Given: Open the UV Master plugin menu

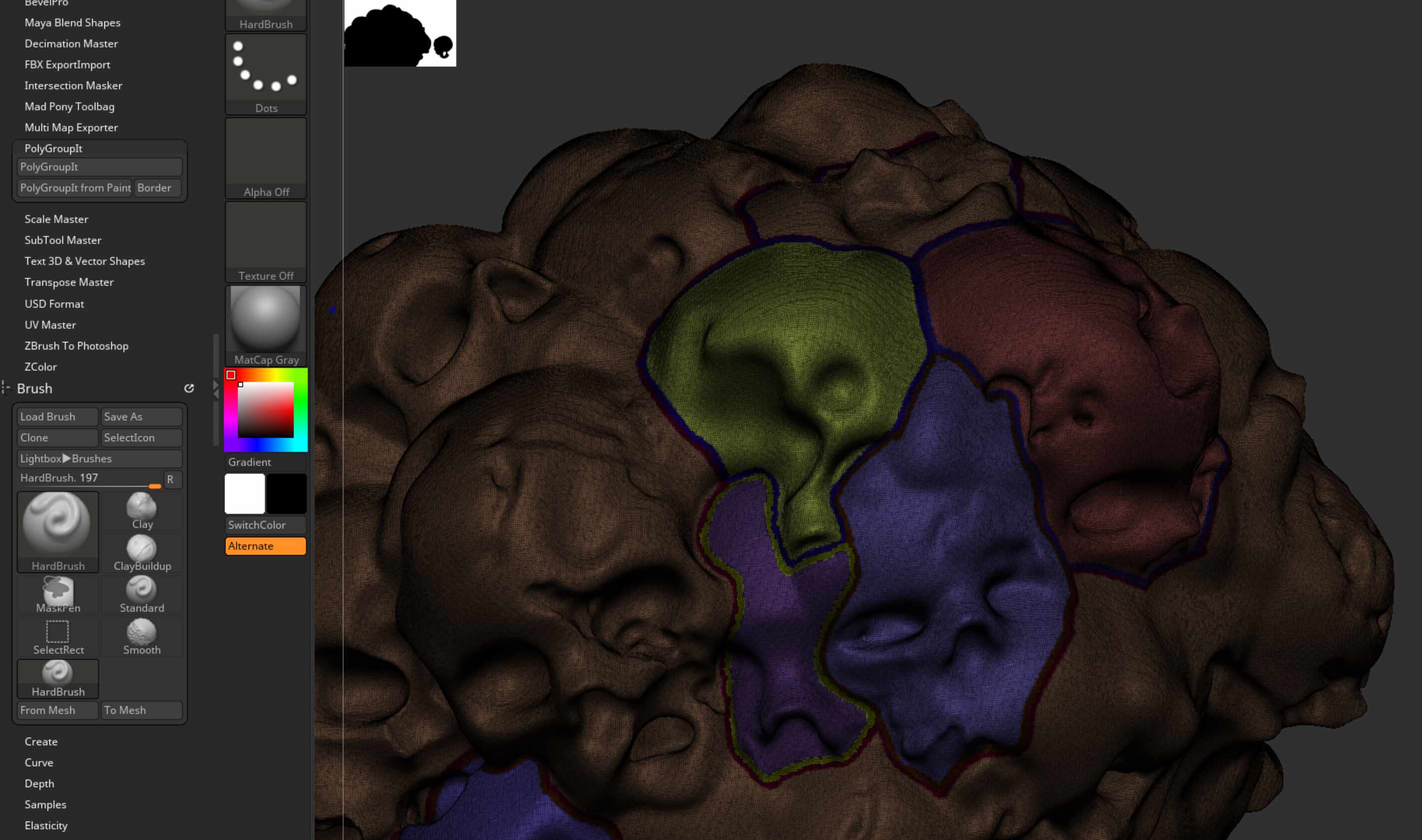Looking at the screenshot, I should pyautogui.click(x=50, y=325).
